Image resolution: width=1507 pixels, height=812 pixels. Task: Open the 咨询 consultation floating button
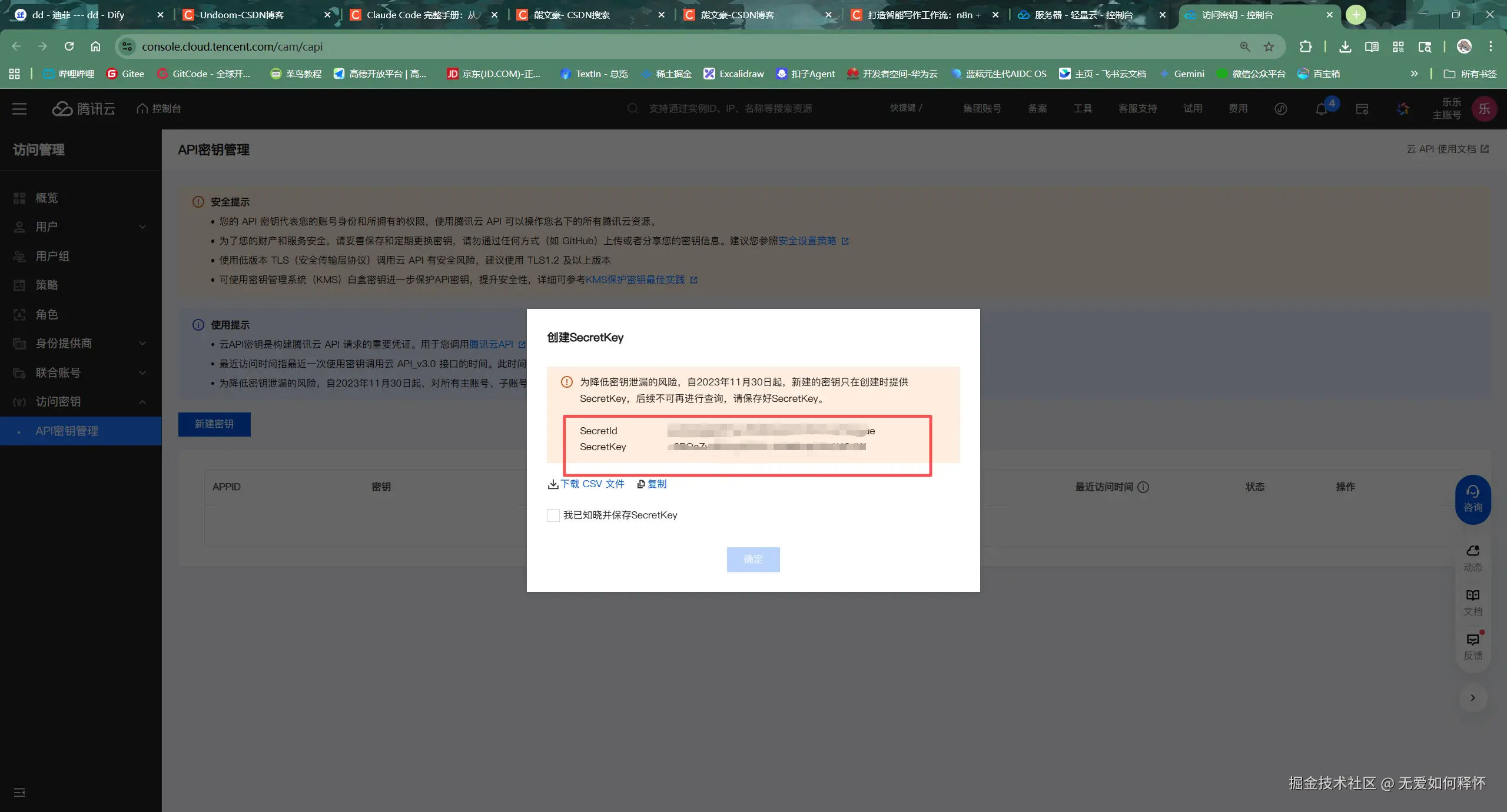pos(1473,498)
